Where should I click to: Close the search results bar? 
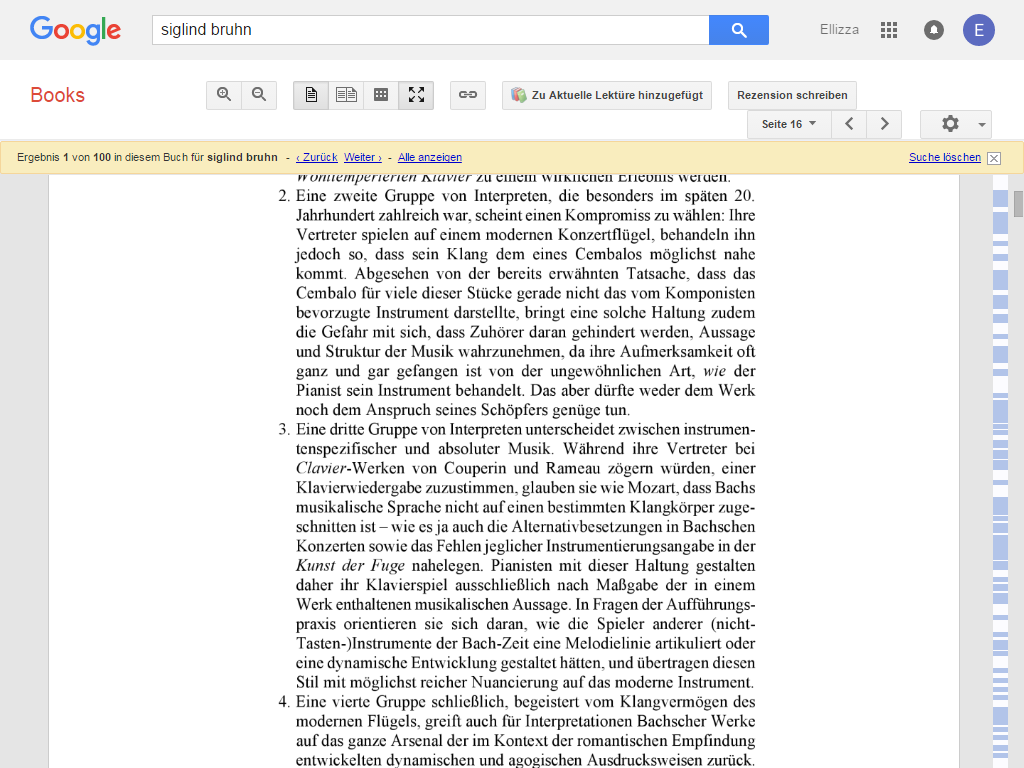point(994,158)
